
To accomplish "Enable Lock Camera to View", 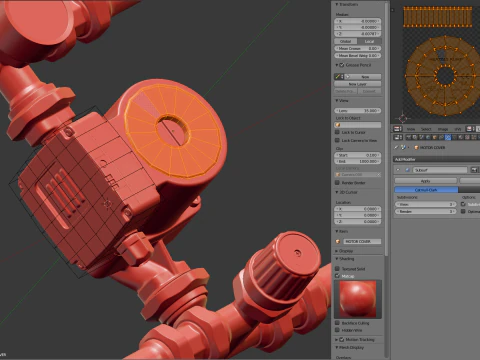I will (337, 140).
